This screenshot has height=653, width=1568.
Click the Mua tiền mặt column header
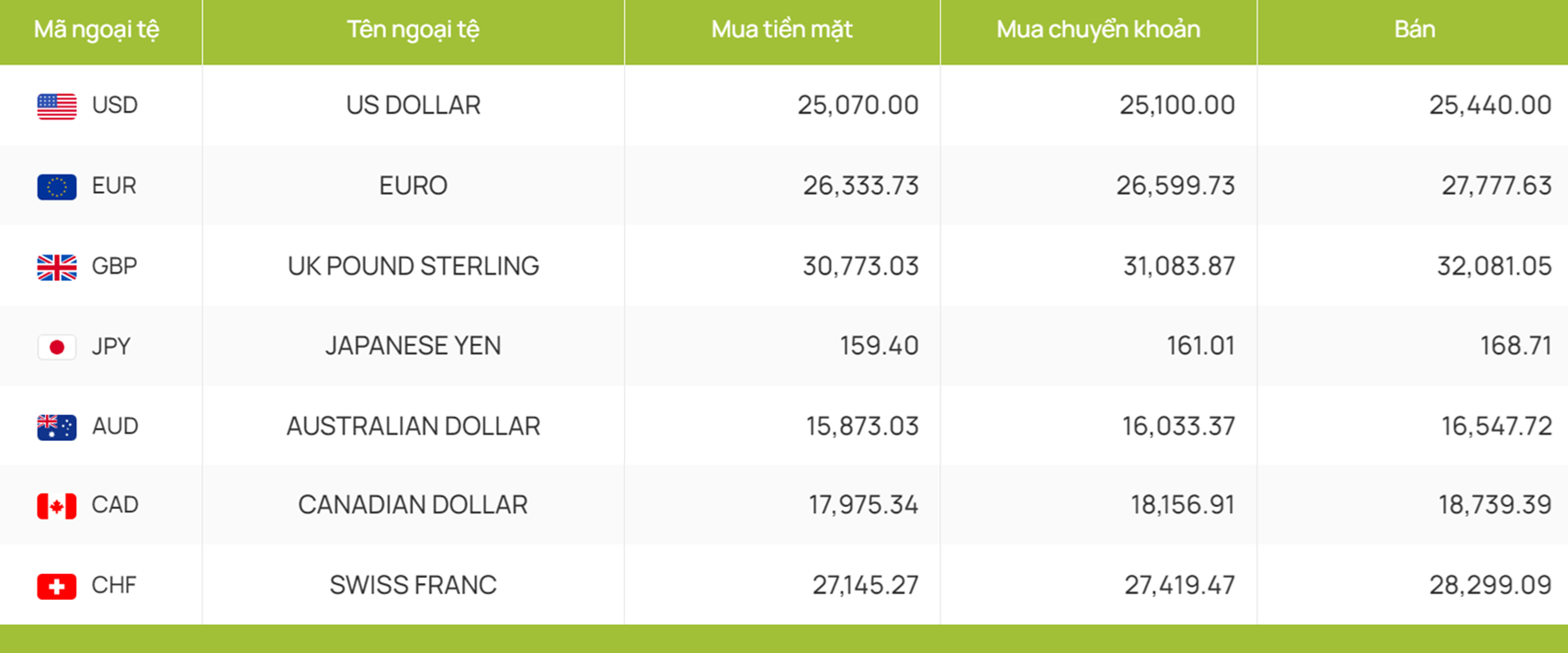[782, 29]
